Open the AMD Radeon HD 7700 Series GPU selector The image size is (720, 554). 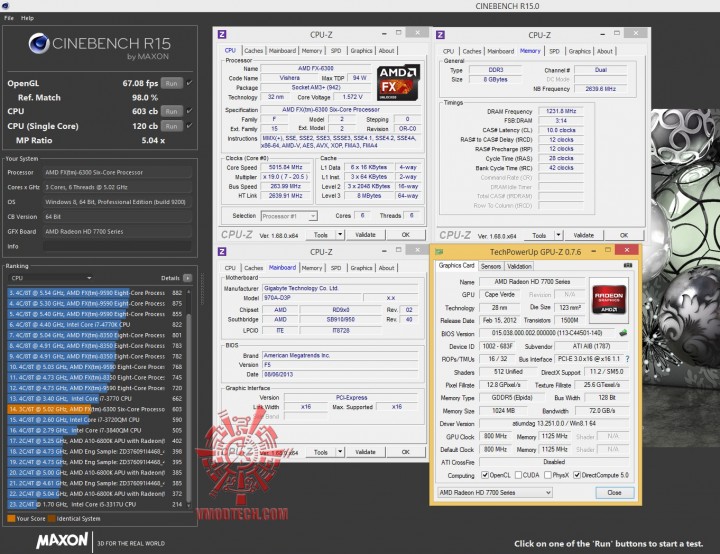(x=495, y=492)
